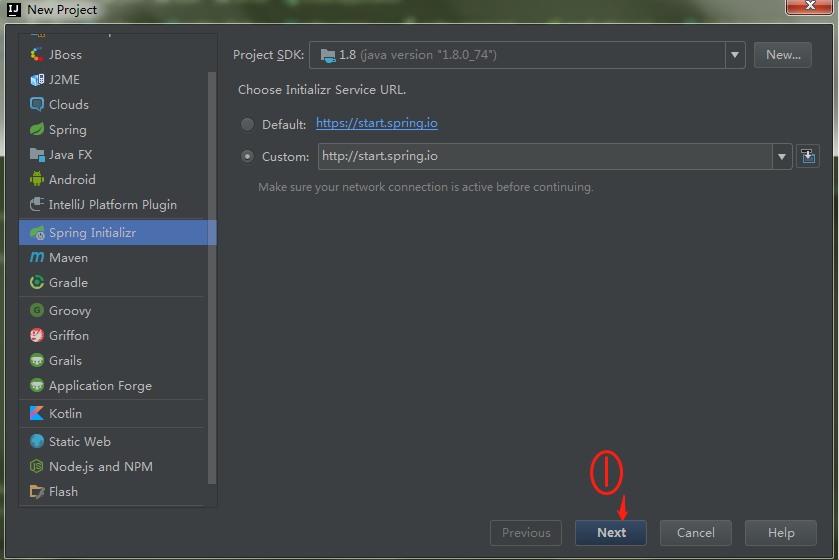Click New... to add an SDK
Screen dimensions: 839x560
point(783,55)
